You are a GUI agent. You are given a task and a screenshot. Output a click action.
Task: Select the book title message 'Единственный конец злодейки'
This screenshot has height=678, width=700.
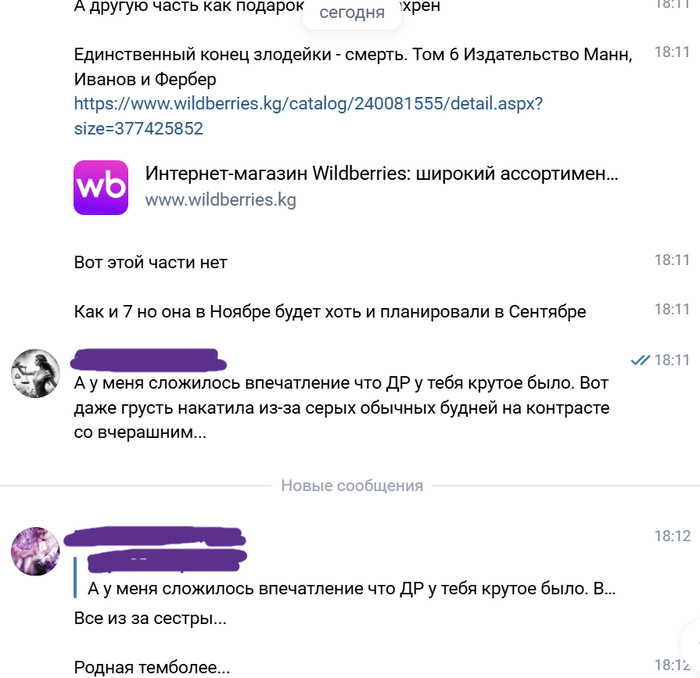click(353, 67)
